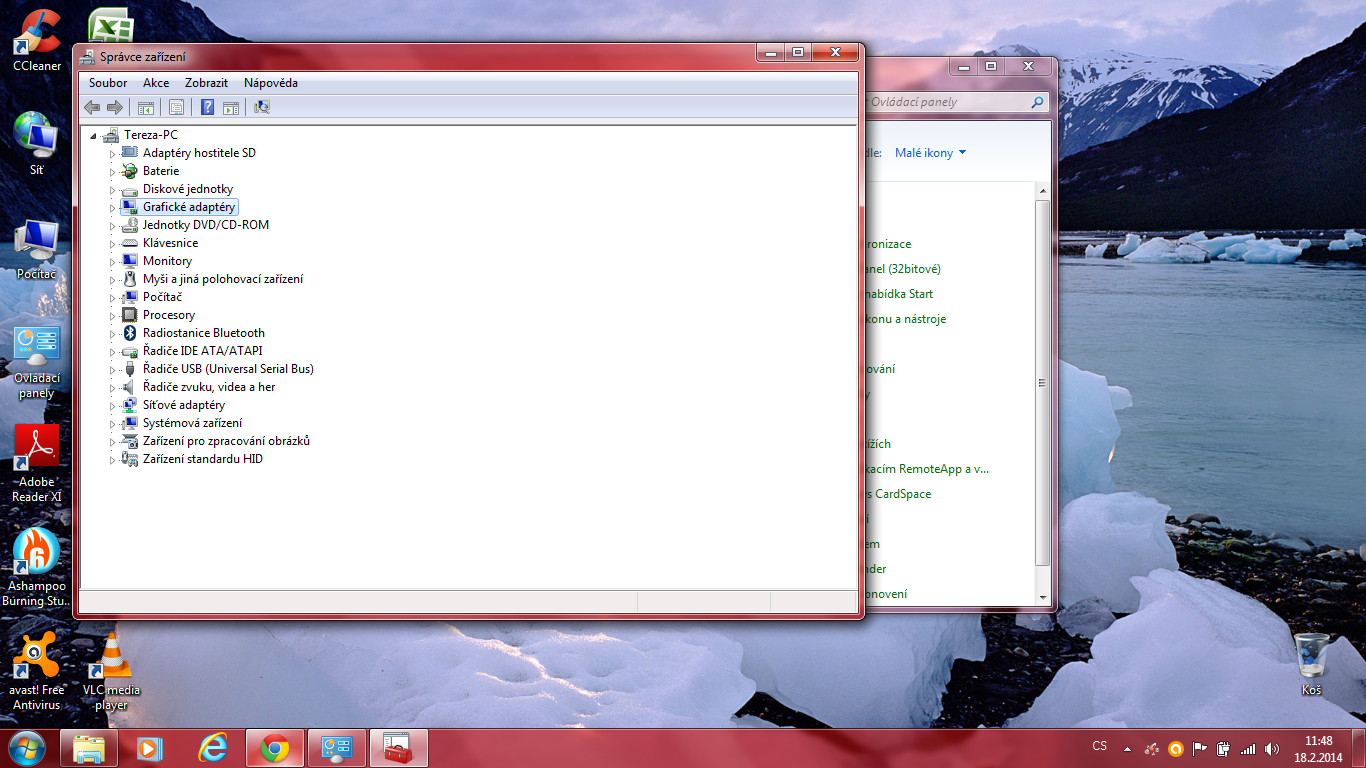Click the Bluetooth icon beside Radiostanice Bluetooth
The image size is (1366, 768).
[129, 333]
